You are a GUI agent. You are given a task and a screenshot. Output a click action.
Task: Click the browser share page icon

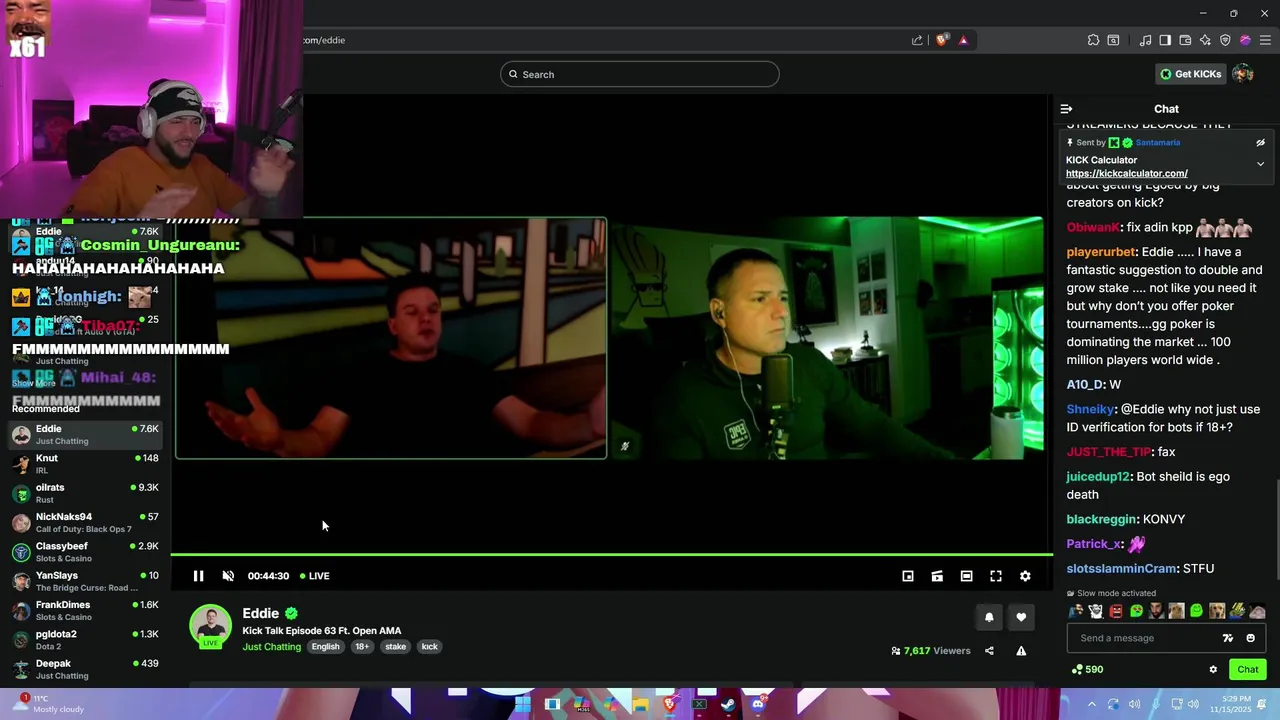[x=917, y=40]
